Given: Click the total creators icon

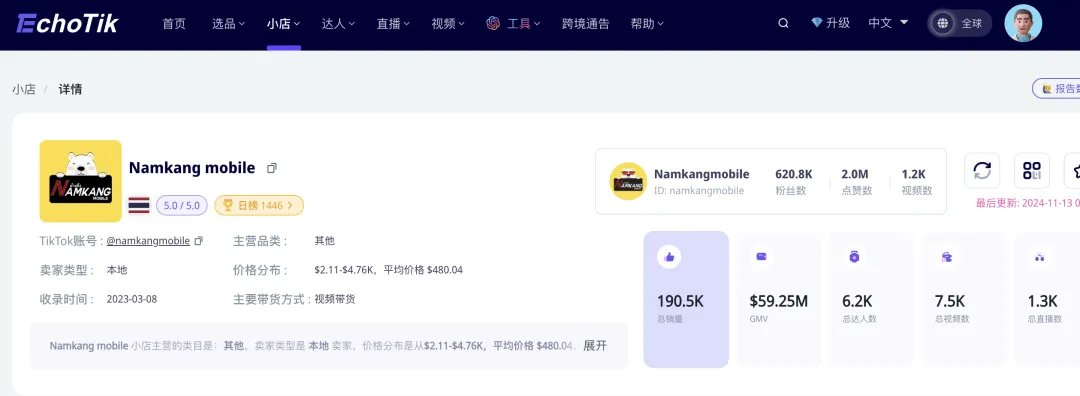Looking at the screenshot, I should (854, 257).
